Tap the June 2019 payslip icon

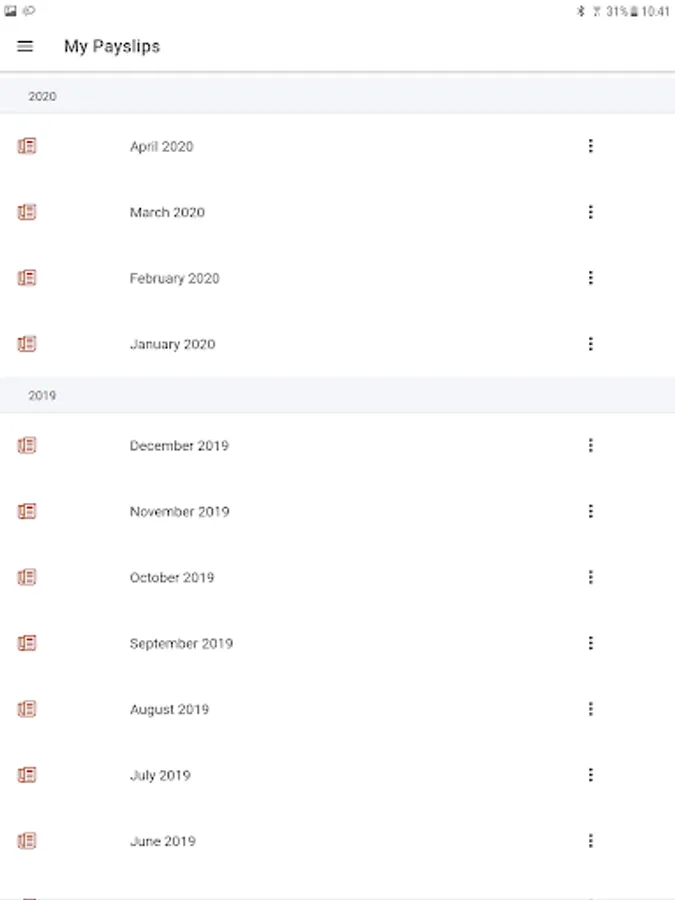pyautogui.click(x=27, y=840)
